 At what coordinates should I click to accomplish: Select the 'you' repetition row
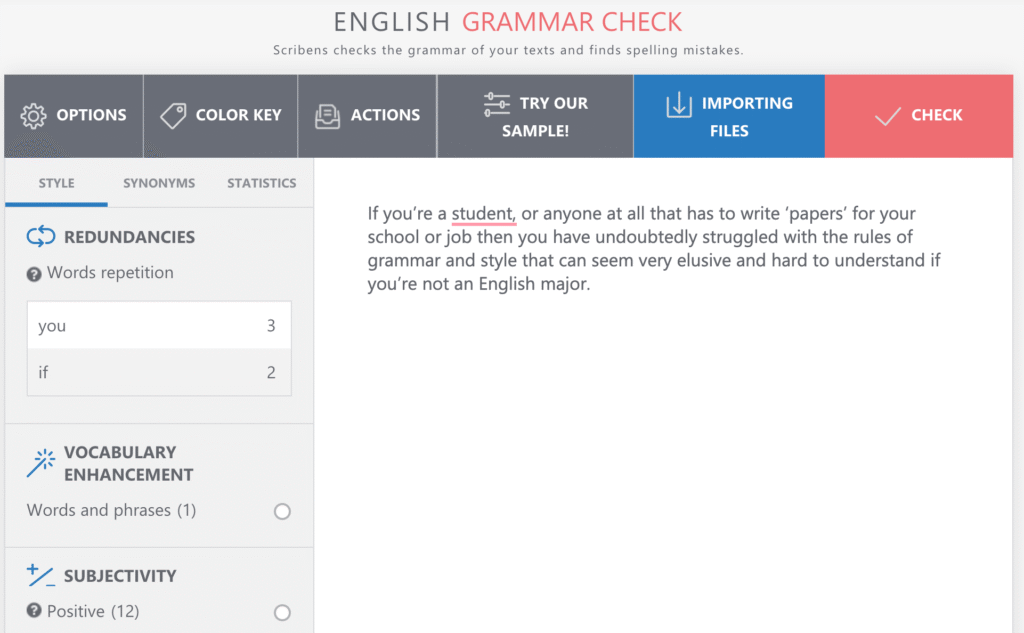pos(159,325)
